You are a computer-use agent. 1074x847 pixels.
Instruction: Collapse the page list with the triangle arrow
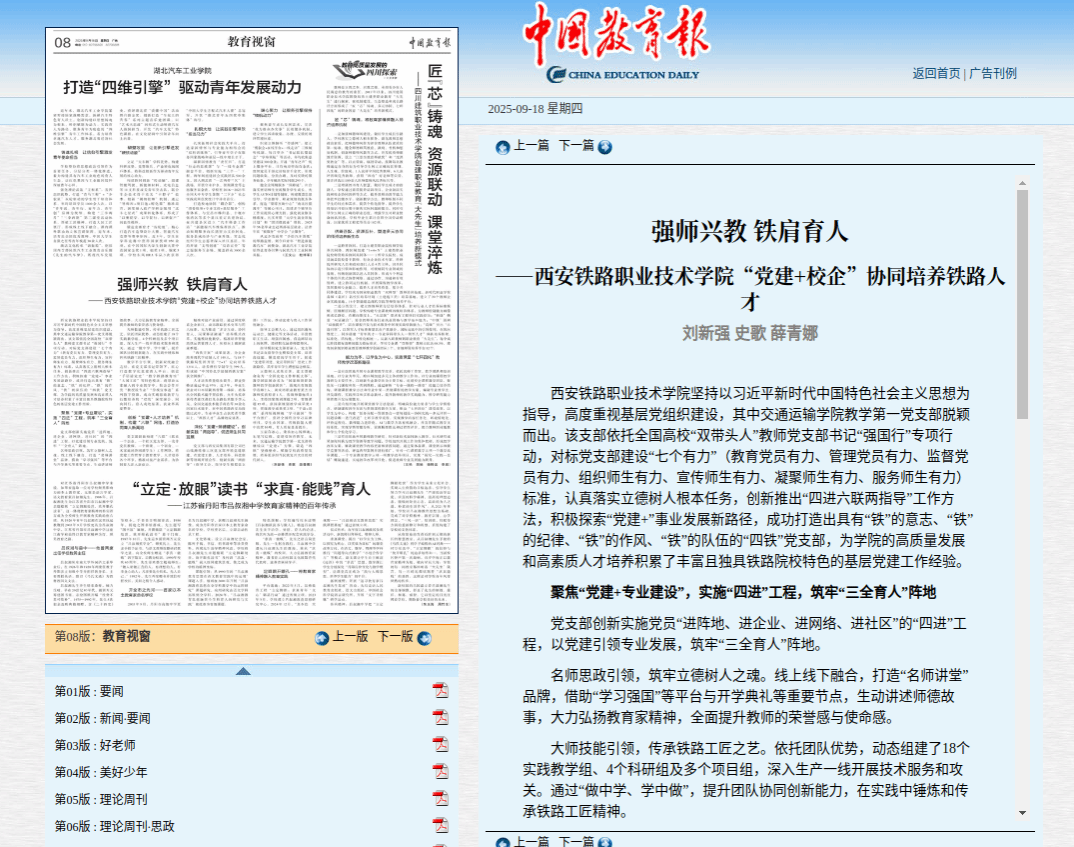click(243, 671)
